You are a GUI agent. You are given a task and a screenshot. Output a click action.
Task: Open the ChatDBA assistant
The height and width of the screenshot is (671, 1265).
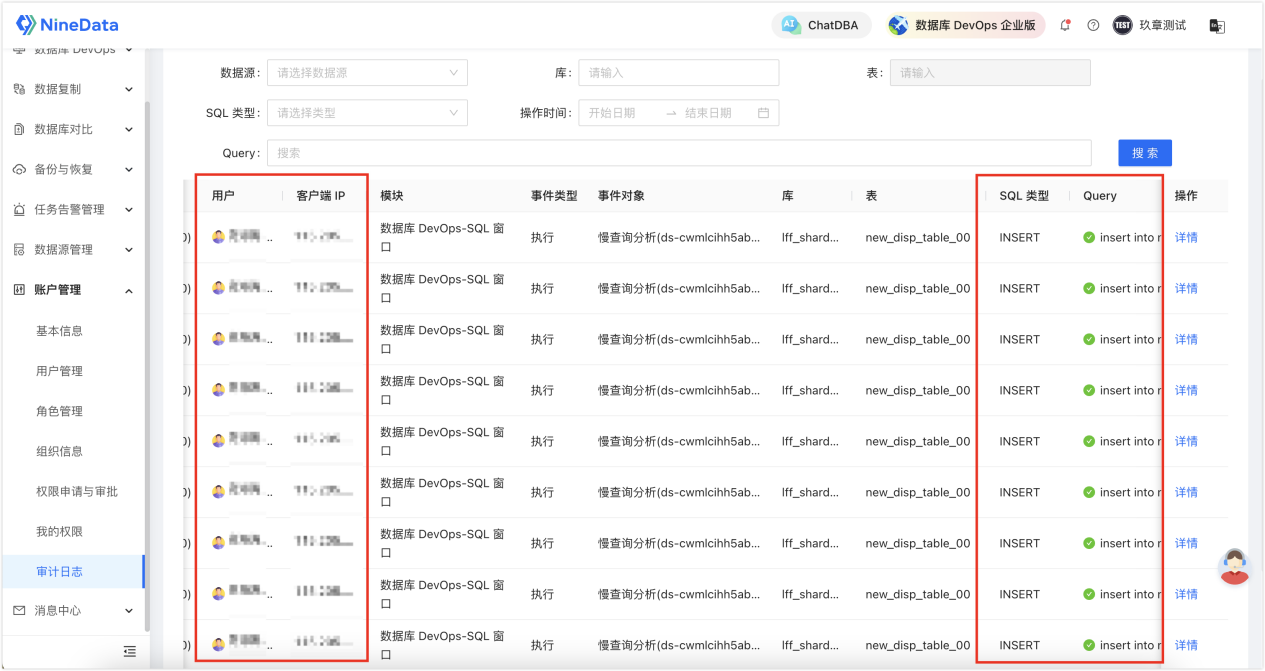coord(821,25)
